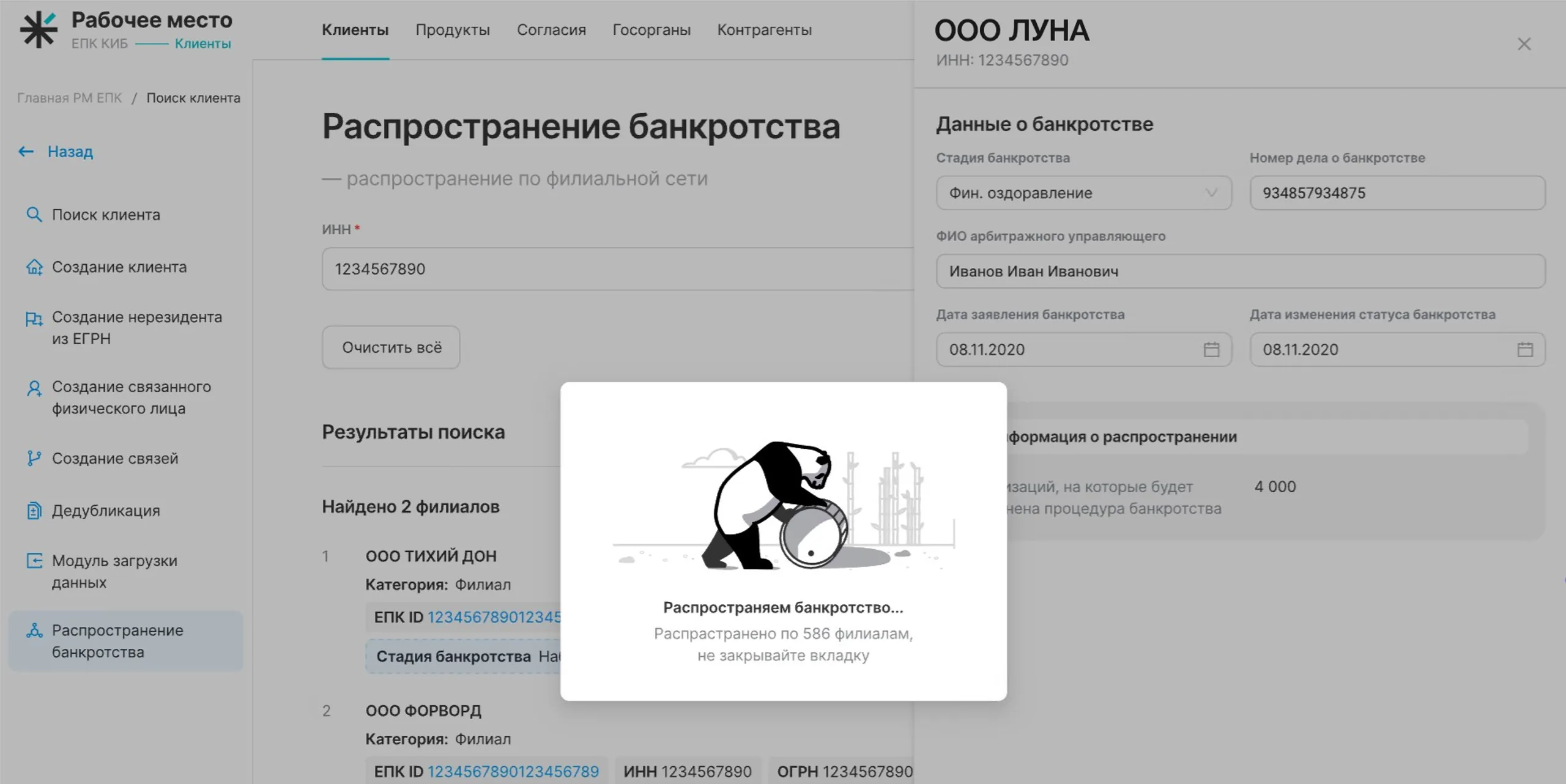Click the ООО ФОРВОРД result title
Screen dimensions: 1566x784
[x=423, y=711]
